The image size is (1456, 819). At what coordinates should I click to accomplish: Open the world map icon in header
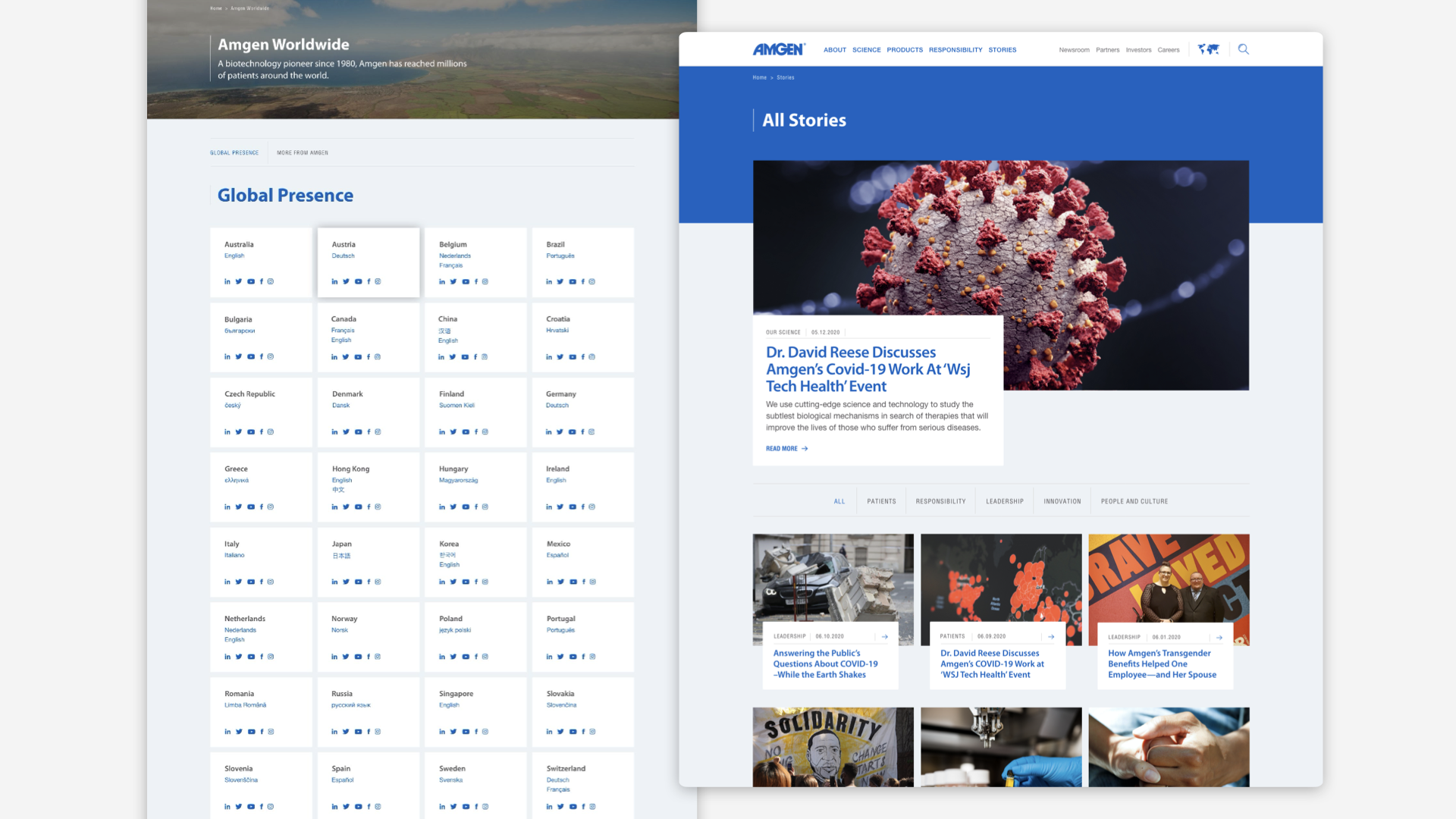(1208, 49)
